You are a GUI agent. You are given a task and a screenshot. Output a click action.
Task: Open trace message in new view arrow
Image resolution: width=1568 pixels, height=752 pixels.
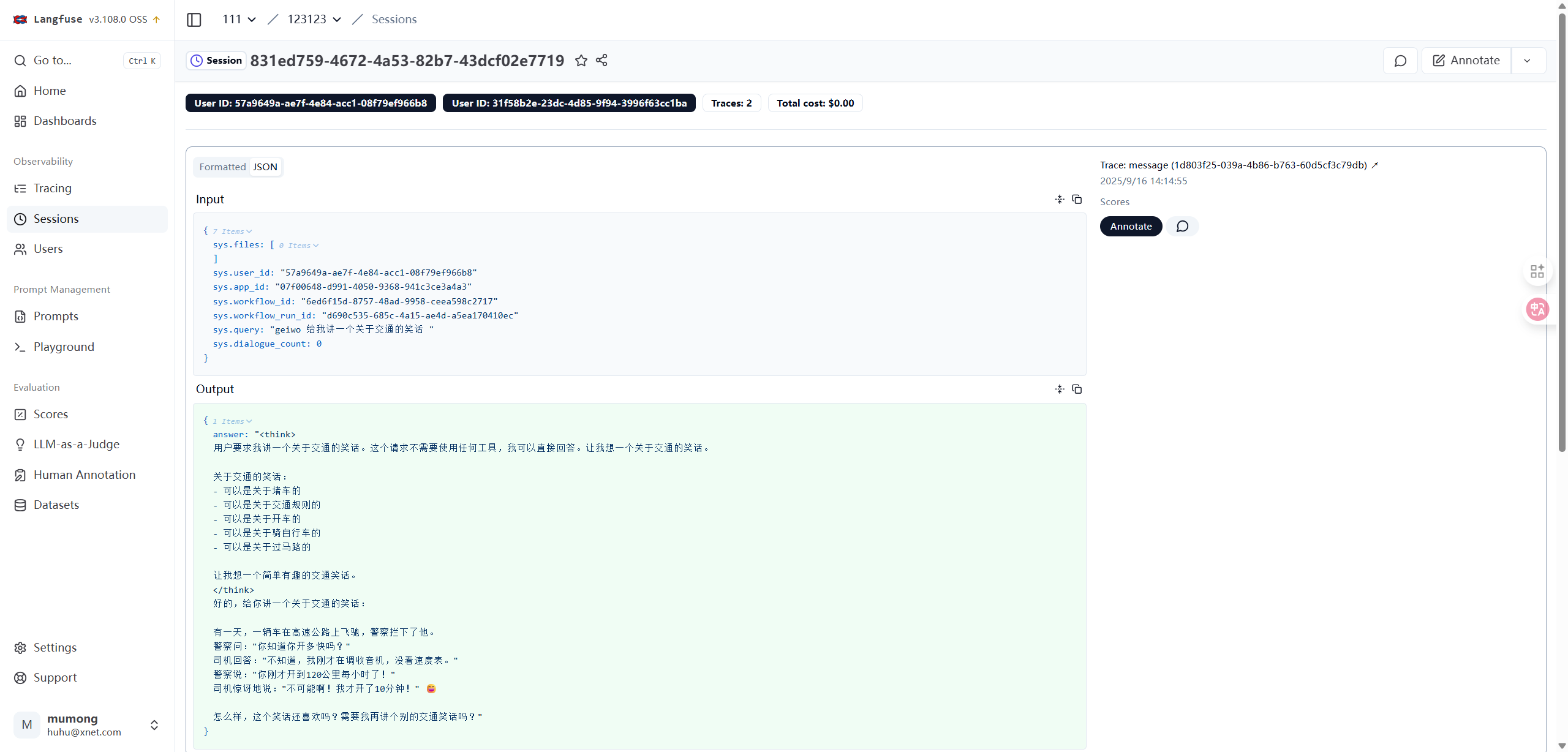pyautogui.click(x=1374, y=165)
